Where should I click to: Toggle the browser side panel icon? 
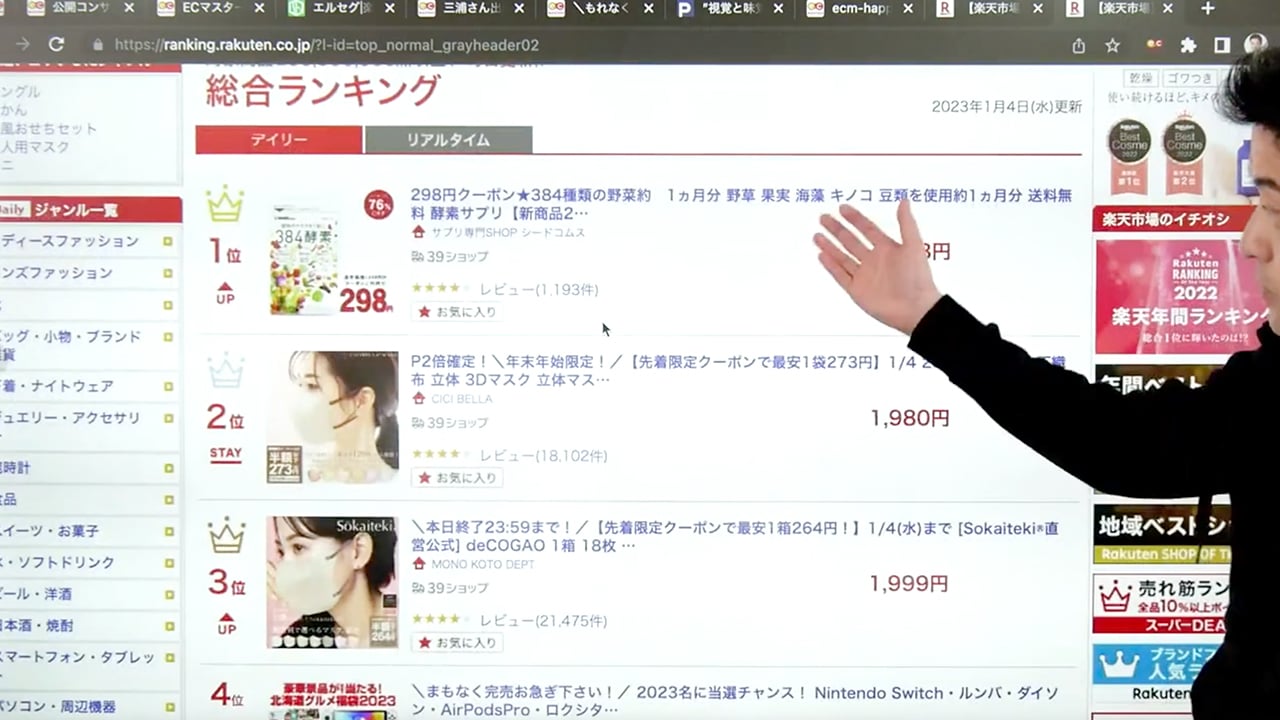[1222, 45]
